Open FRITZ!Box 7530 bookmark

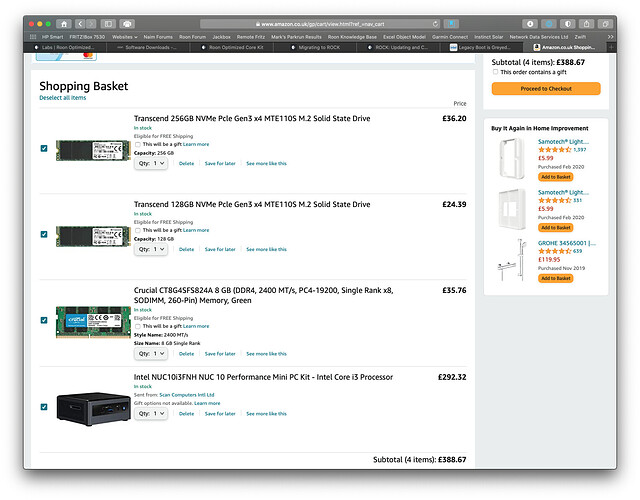click(87, 37)
